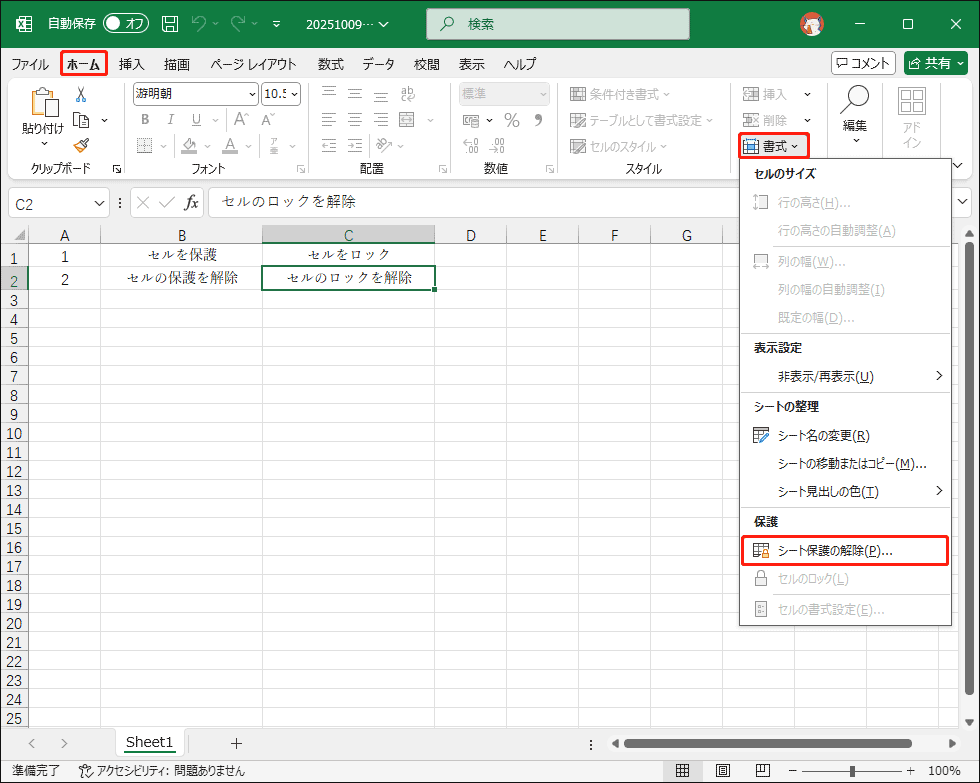Click the add new sheet plus button
980x783 pixels.
236,743
